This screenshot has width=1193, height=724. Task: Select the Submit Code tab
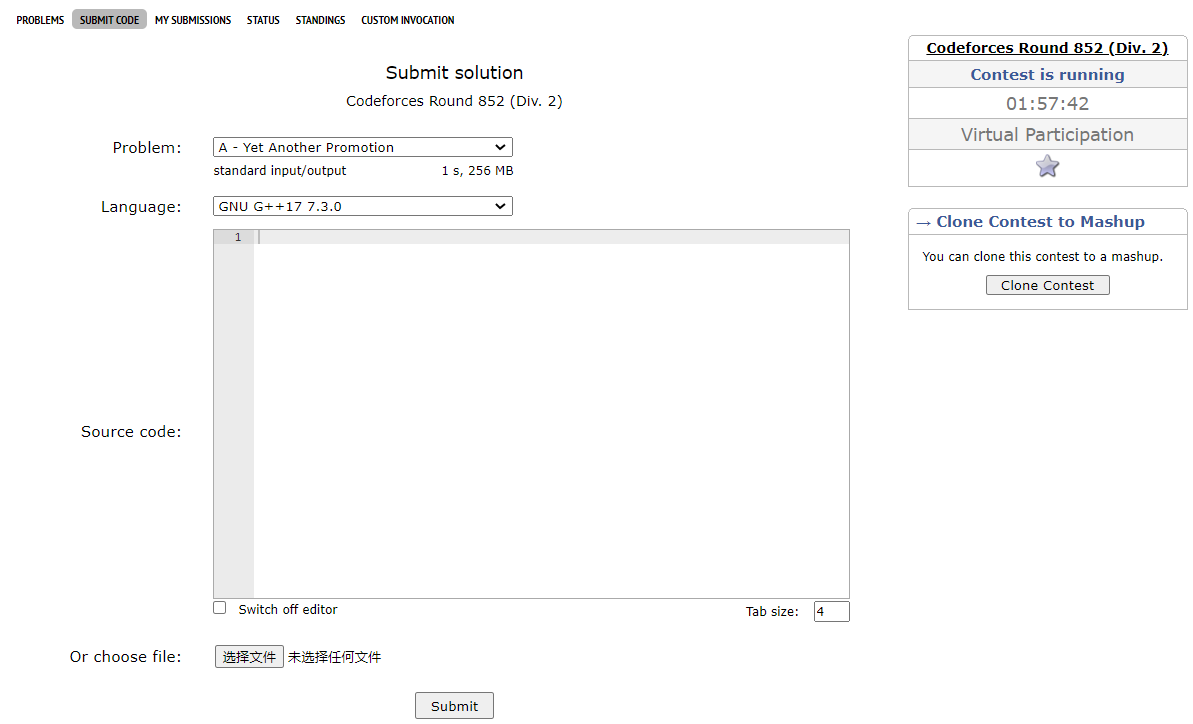point(109,20)
